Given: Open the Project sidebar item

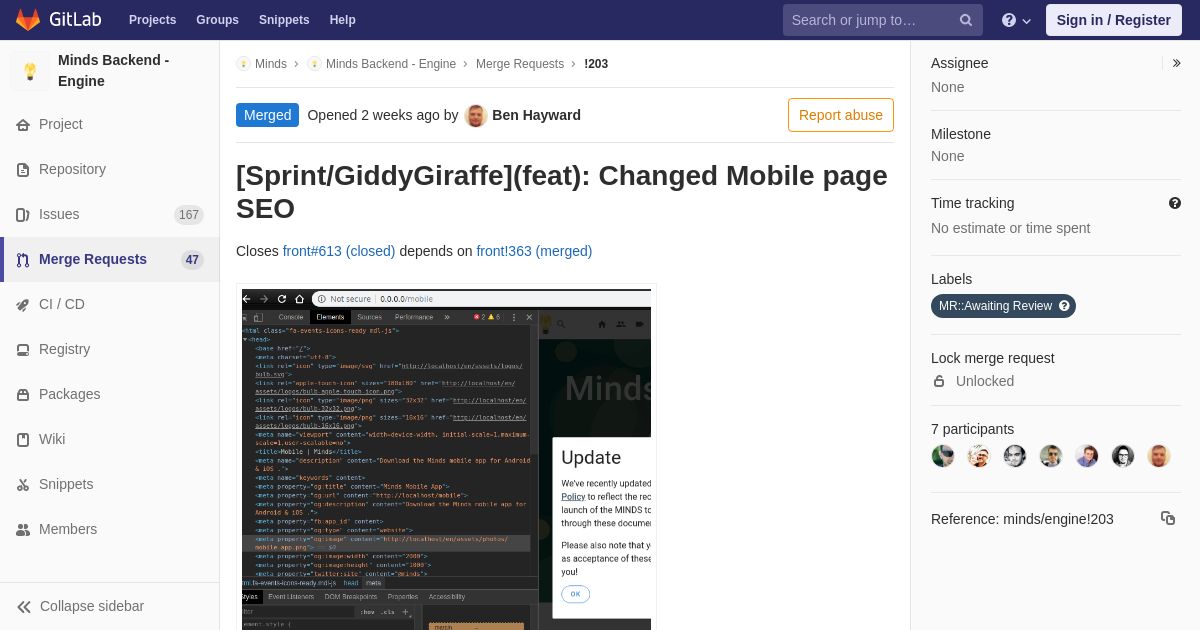Looking at the screenshot, I should click(x=110, y=124).
